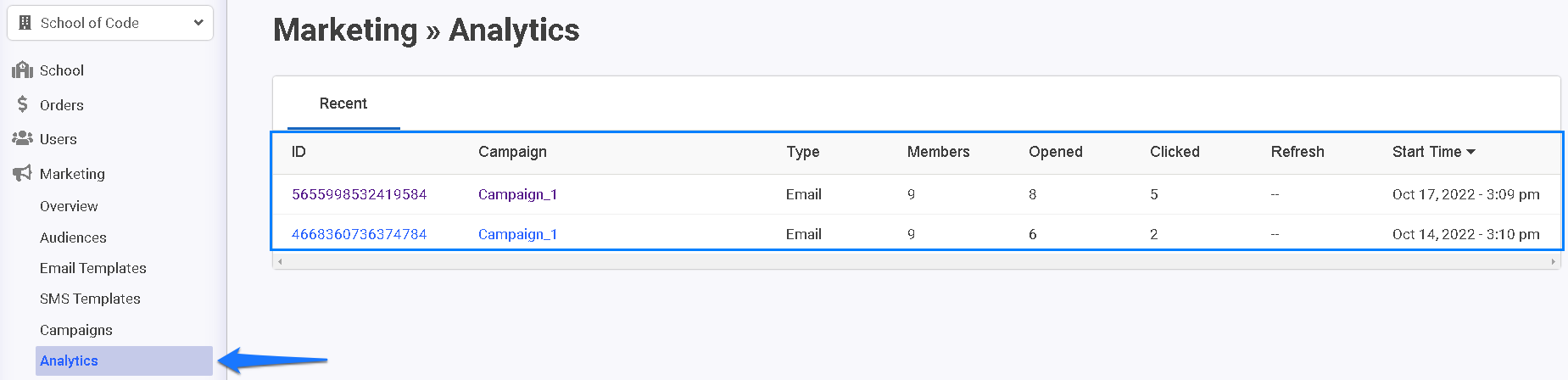Click the Orders dollar sign icon
1568x380 pixels.
pos(22,104)
